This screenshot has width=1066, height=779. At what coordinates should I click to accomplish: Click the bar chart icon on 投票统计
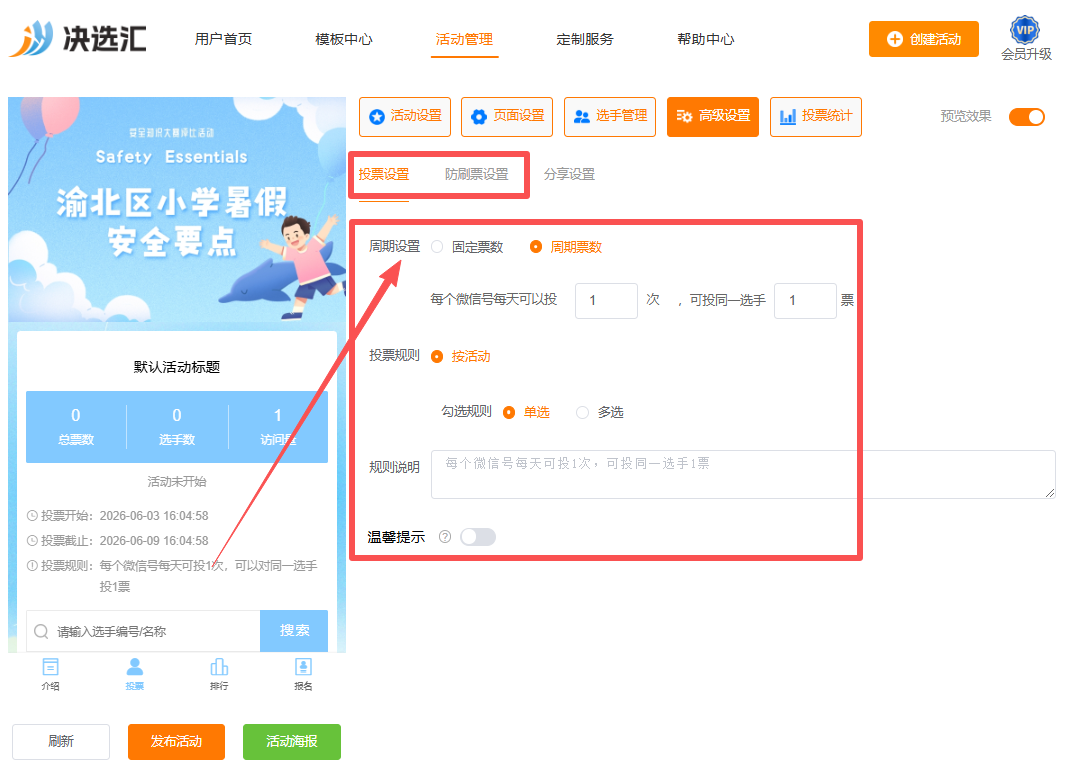(787, 117)
